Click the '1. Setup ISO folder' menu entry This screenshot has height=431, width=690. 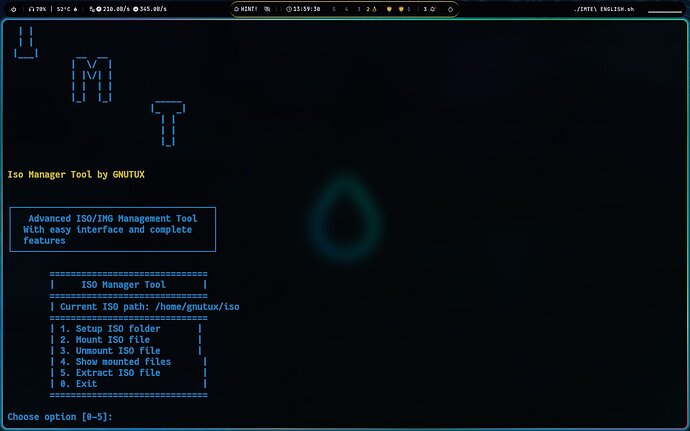coord(110,329)
